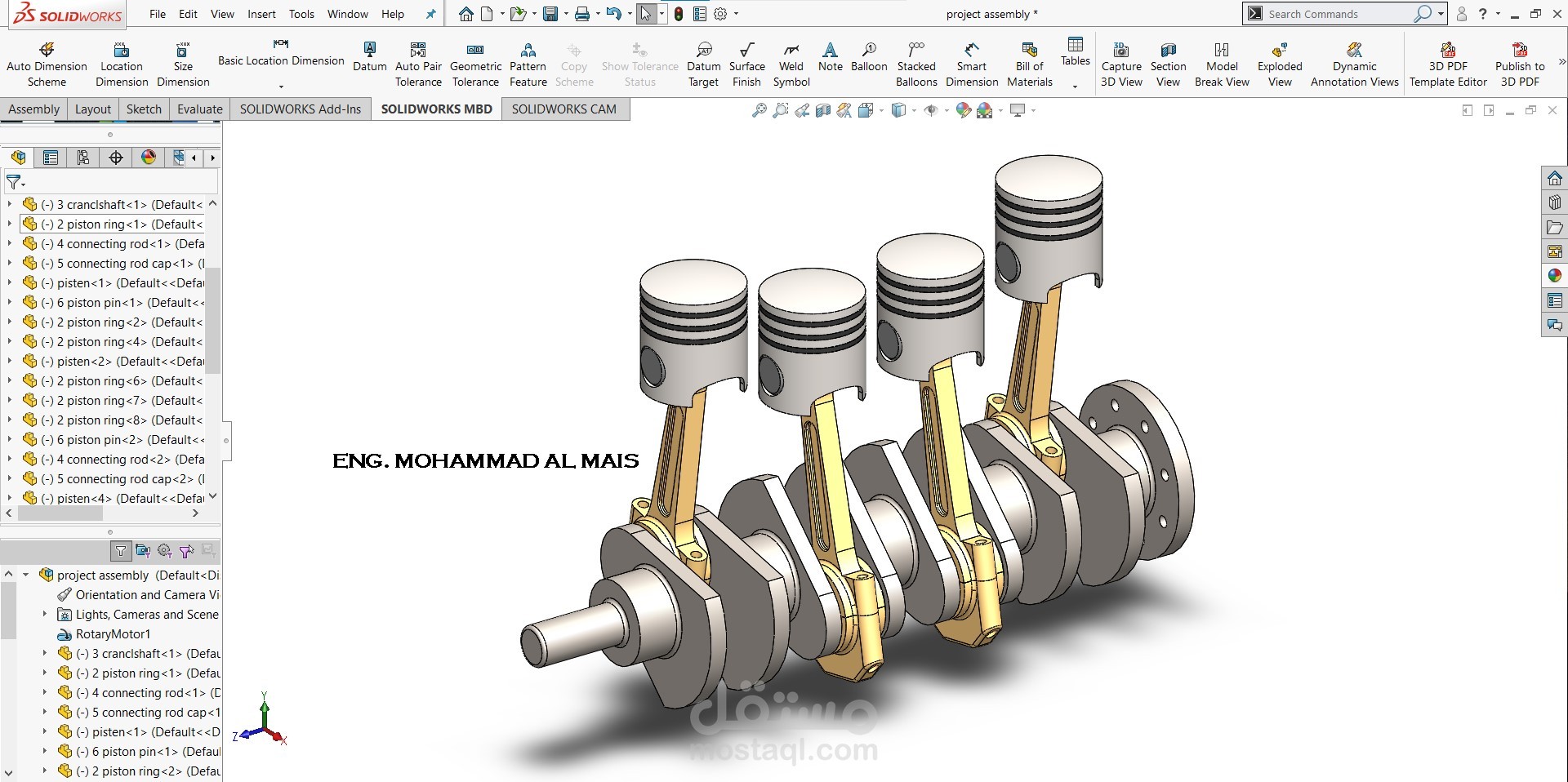Select the Balloon annotation tool
Image resolution: width=1568 pixels, height=782 pixels.
tap(867, 61)
